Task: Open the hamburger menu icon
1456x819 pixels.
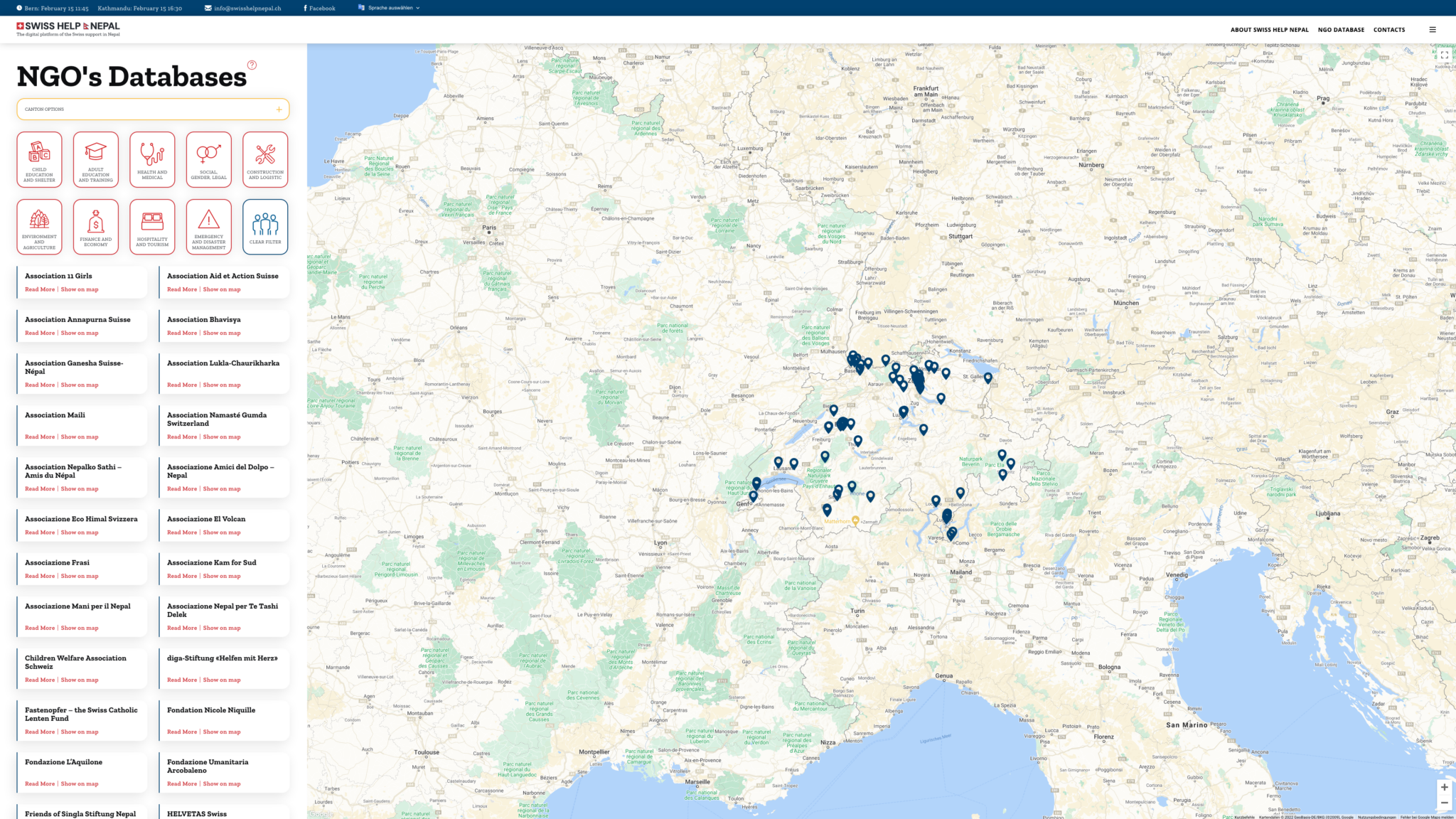Action: point(1432,30)
